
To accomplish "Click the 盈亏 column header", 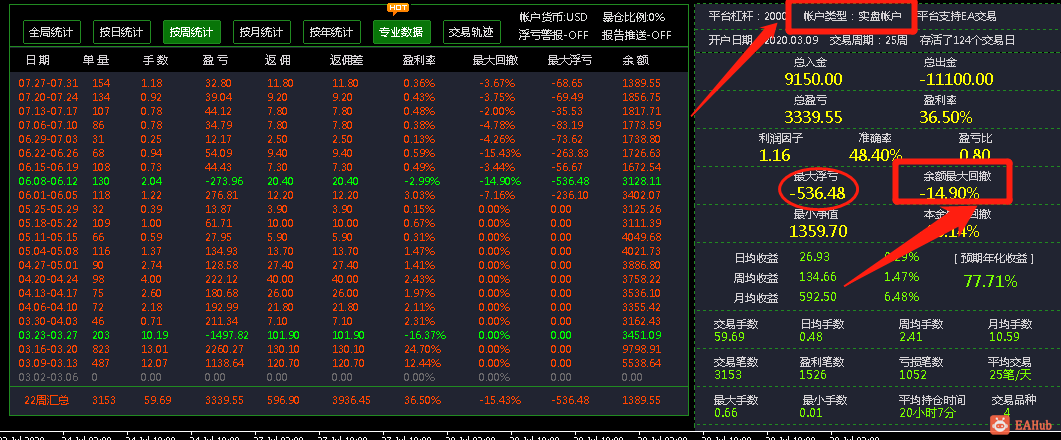I will [x=215, y=60].
